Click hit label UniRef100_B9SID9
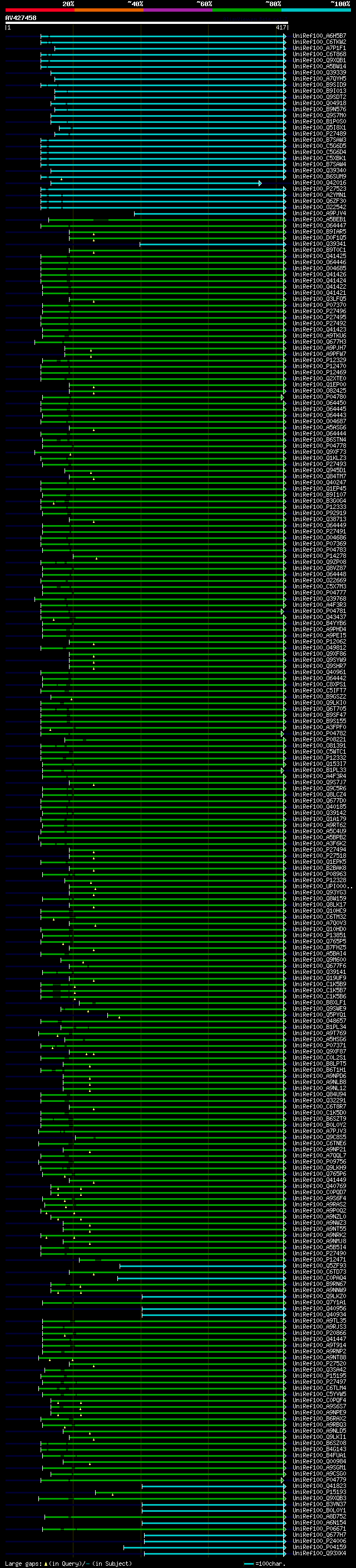Screen dimensions: 356x1568 tap(319, 85)
